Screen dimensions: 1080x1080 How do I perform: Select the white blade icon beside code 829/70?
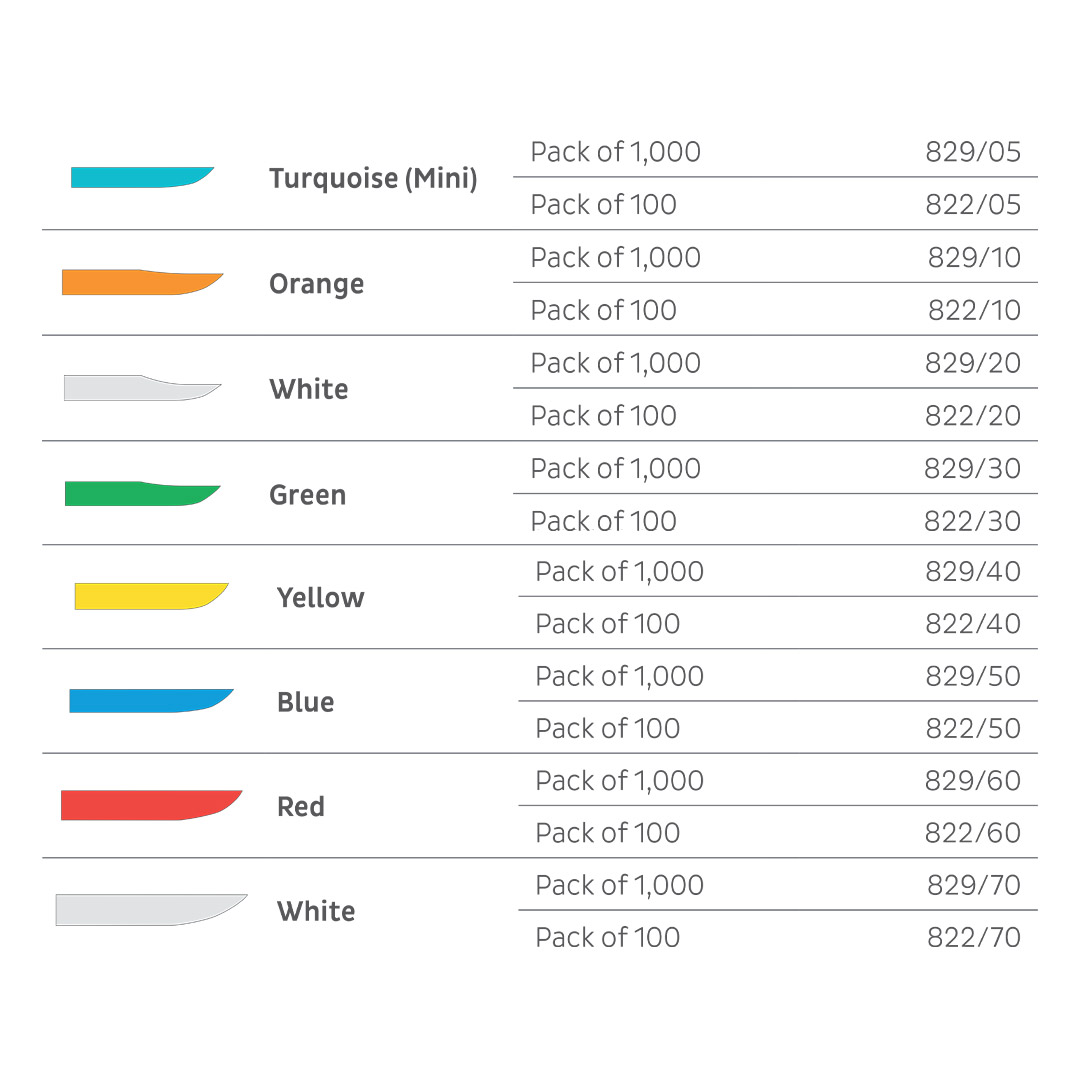(150, 909)
